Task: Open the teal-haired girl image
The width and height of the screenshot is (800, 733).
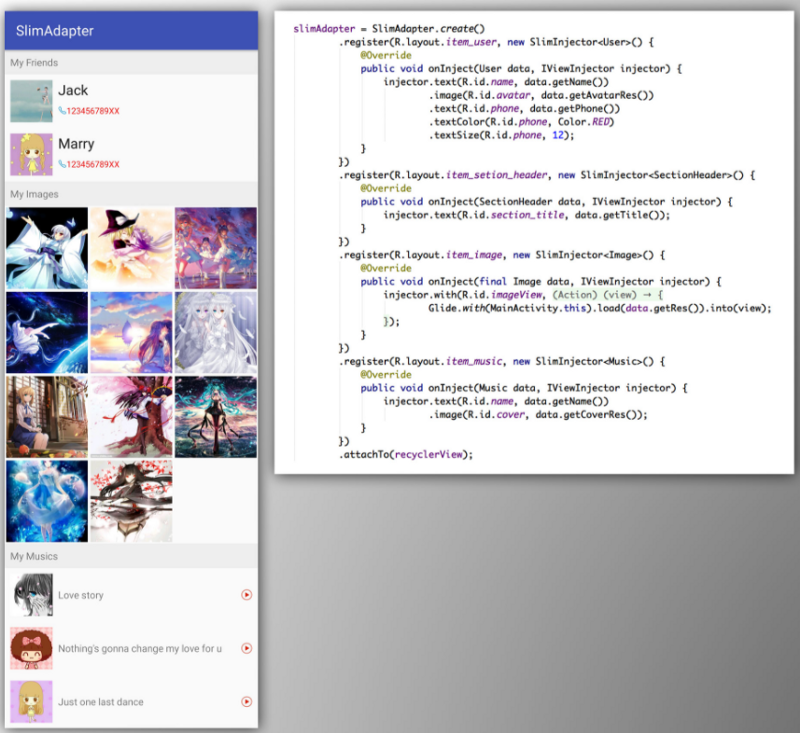Action: (216, 417)
